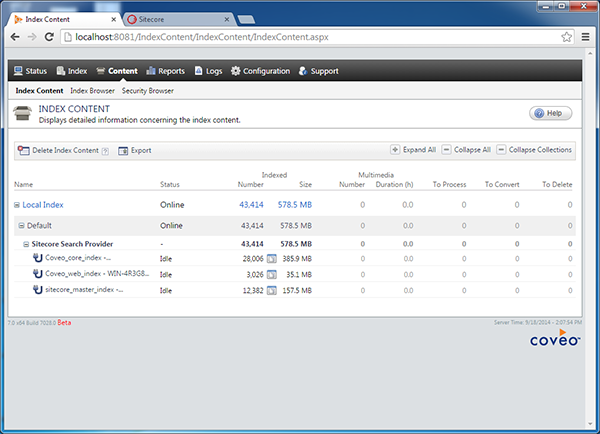Viewport: 600px width, 434px height.
Task: Click the Coveo_core_index source plug icon
Action: pyautogui.click(x=37, y=258)
